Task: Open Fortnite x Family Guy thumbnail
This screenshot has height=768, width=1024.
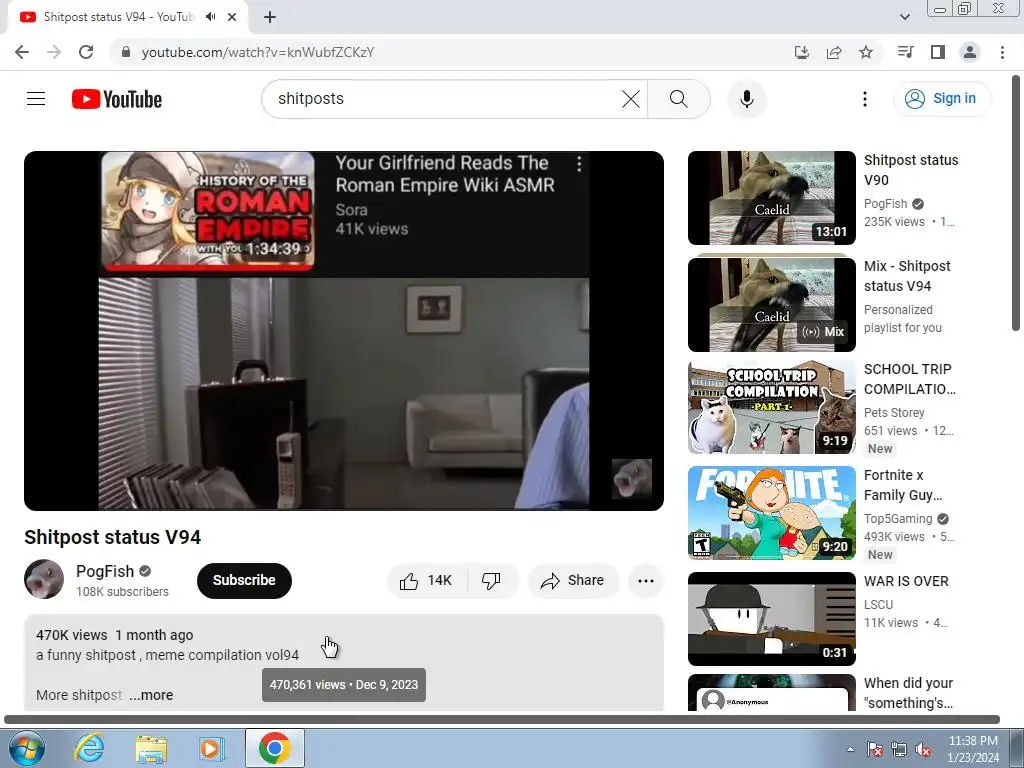Action: (x=771, y=513)
